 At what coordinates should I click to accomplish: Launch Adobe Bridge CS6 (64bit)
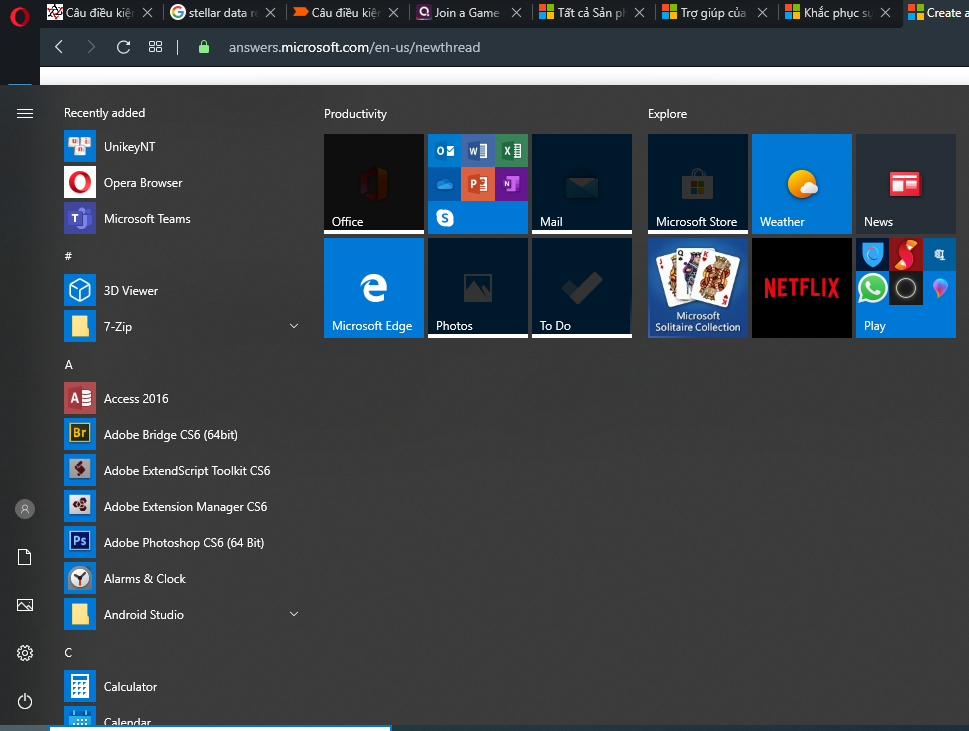point(182,434)
